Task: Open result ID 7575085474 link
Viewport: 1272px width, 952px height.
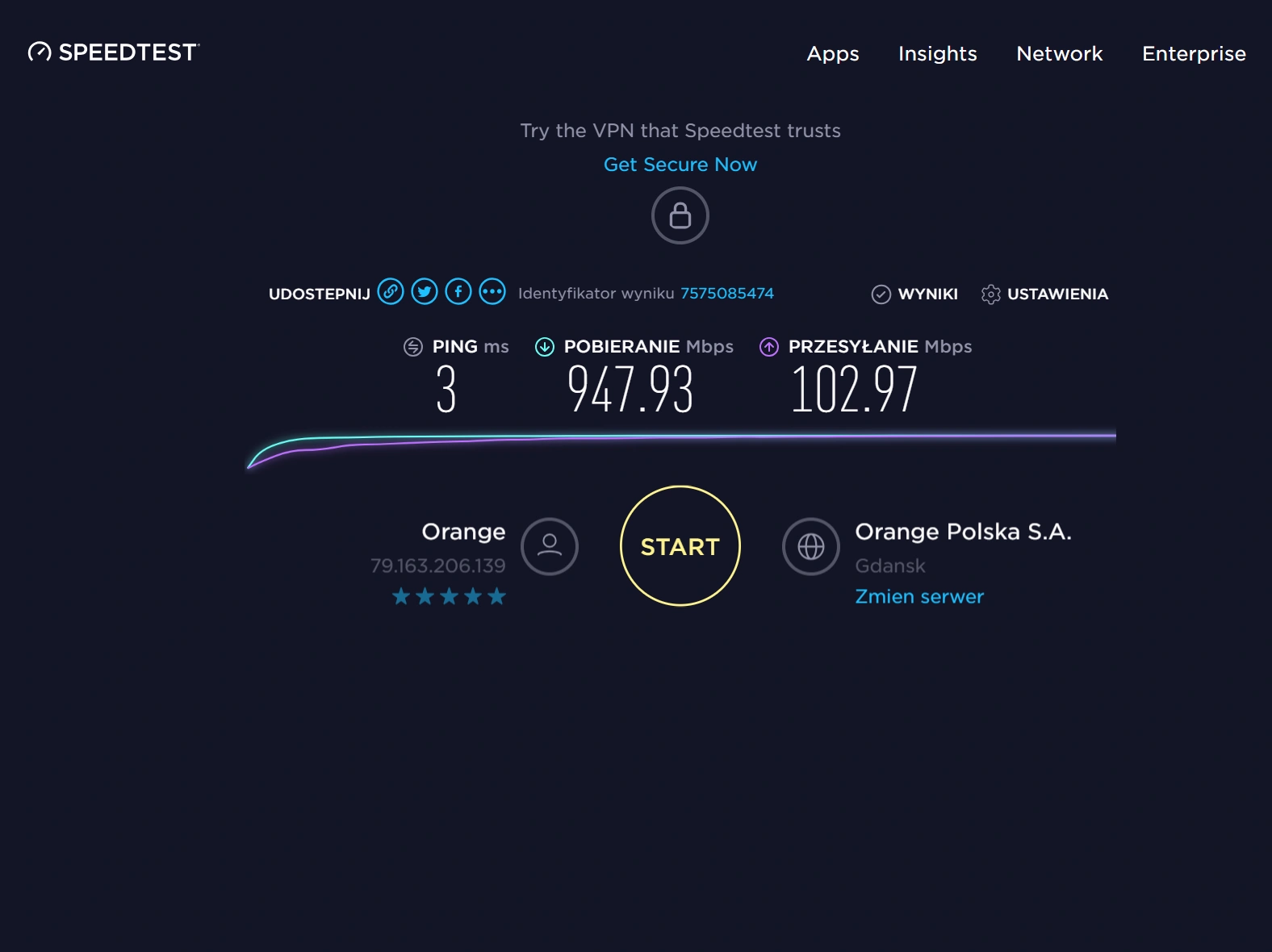Action: (x=726, y=294)
